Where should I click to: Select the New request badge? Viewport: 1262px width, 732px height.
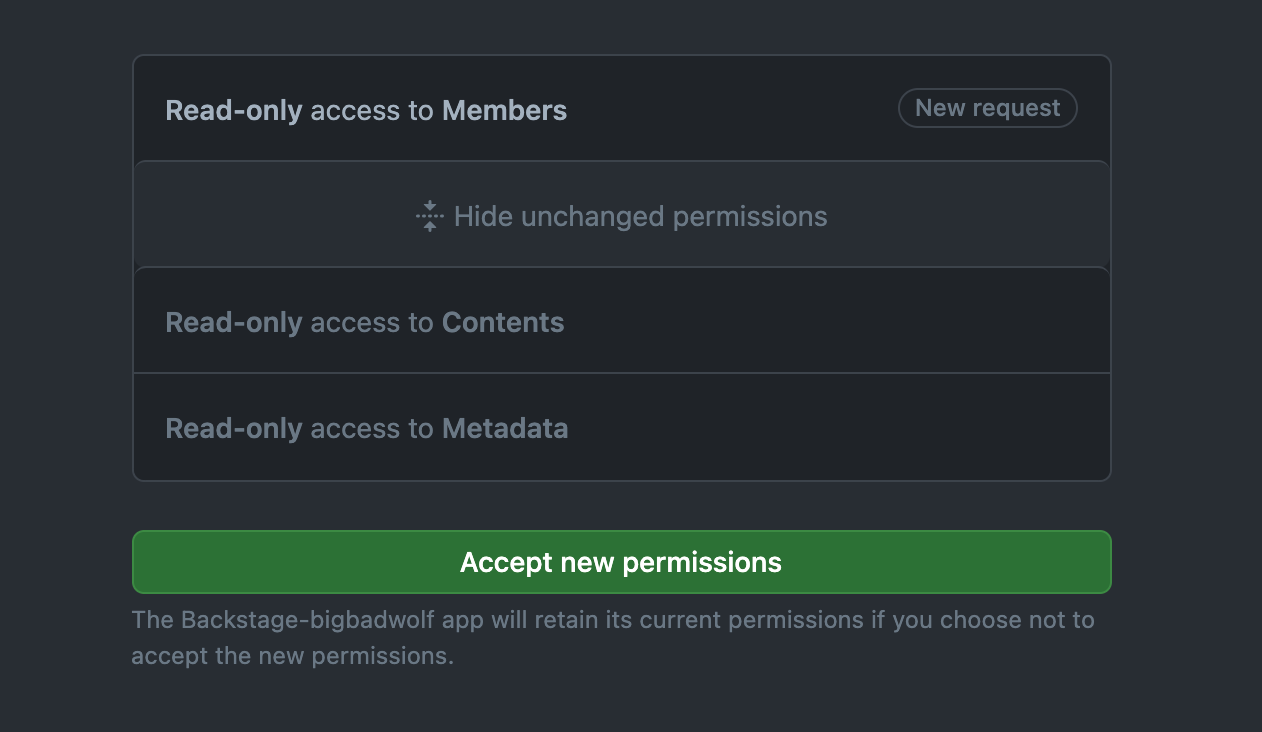tap(988, 108)
